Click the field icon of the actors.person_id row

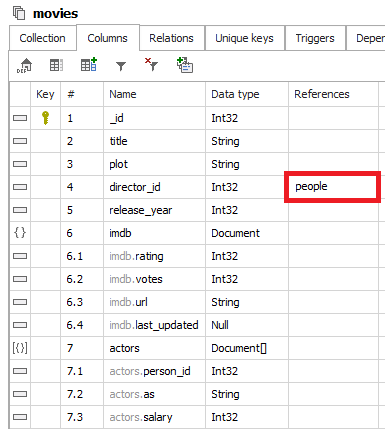[x=20, y=371]
